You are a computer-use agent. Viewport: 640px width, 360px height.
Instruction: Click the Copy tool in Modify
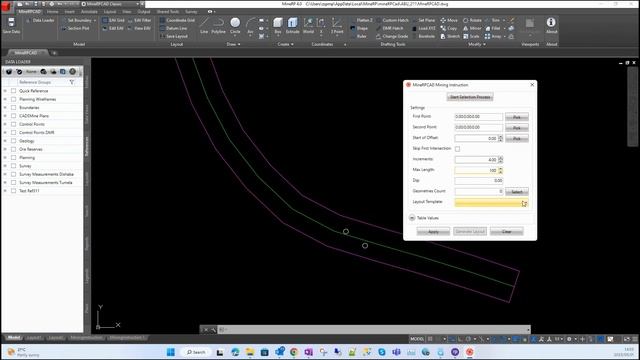click(x=449, y=29)
